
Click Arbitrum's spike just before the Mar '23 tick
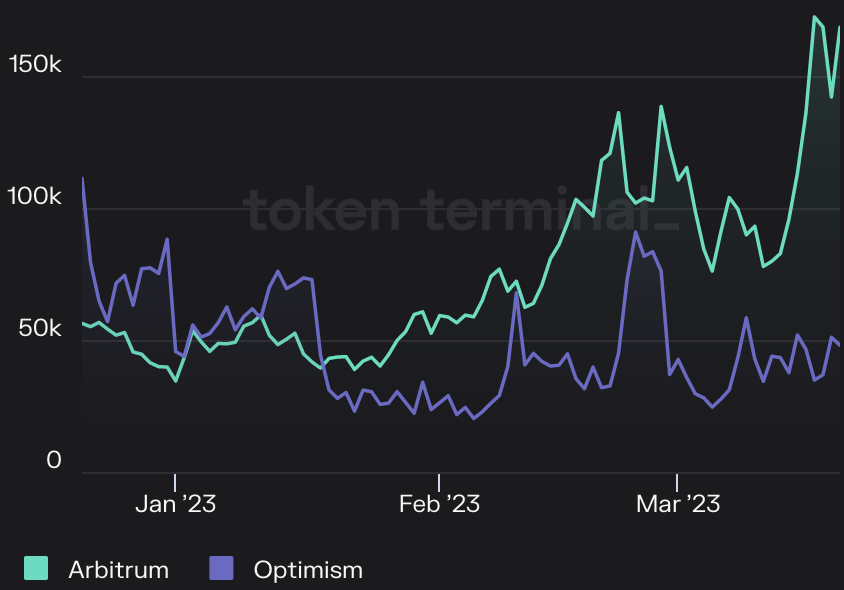tap(661, 106)
